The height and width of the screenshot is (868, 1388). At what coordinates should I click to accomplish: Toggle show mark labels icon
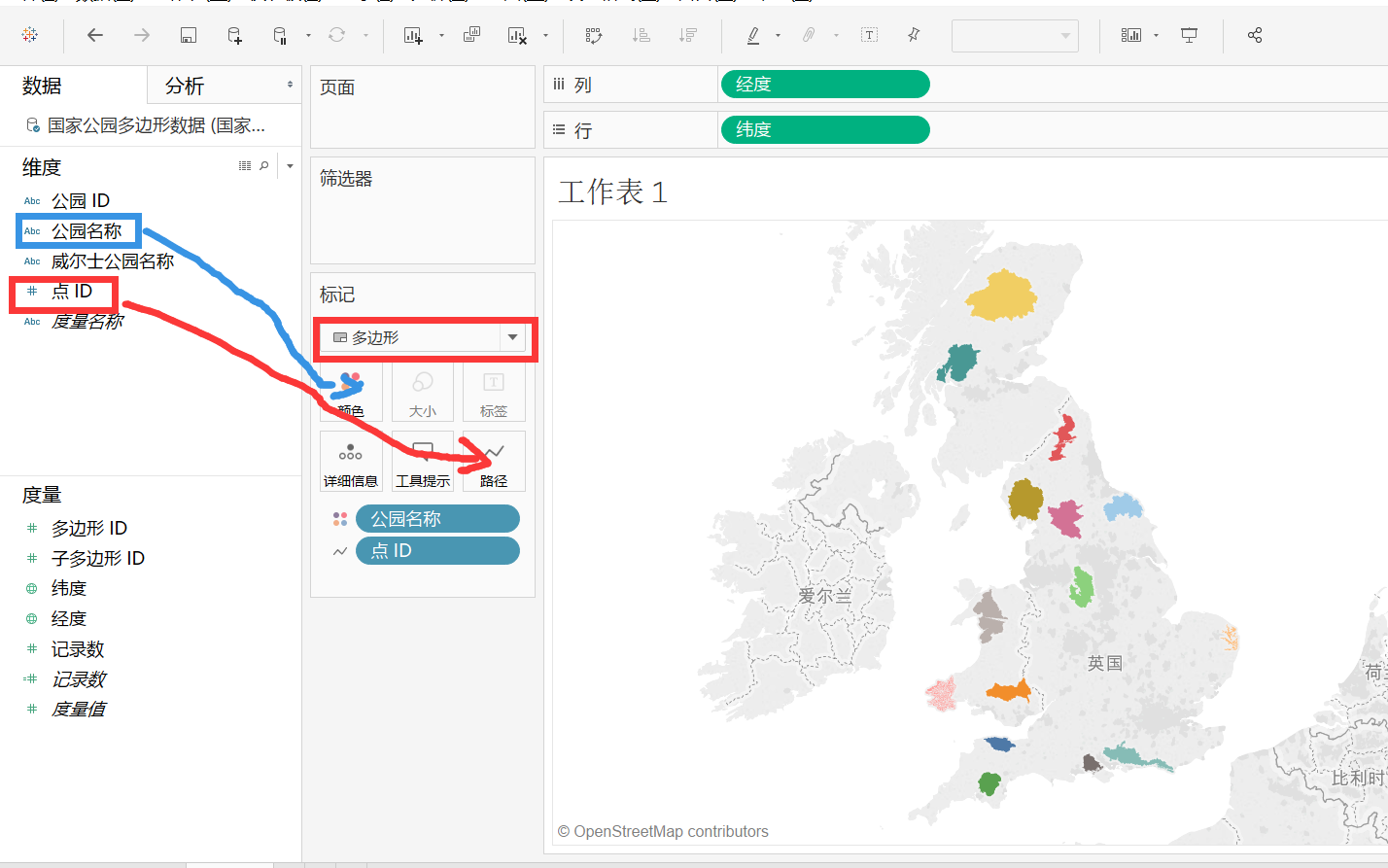click(869, 35)
